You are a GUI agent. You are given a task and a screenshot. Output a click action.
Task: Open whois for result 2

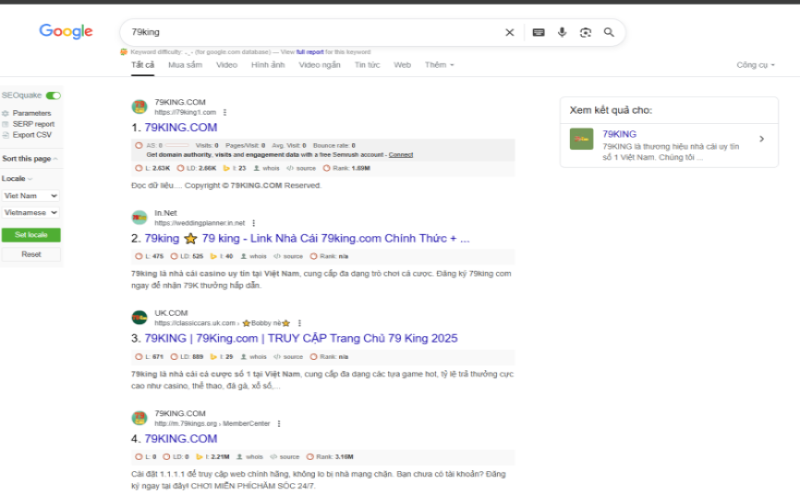tap(254, 256)
